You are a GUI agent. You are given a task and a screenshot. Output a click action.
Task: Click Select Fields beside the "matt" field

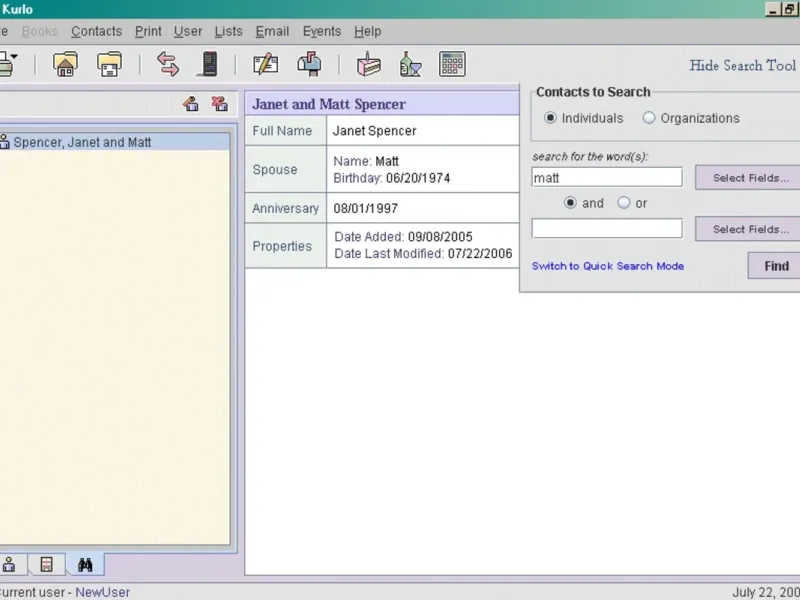coord(748,178)
